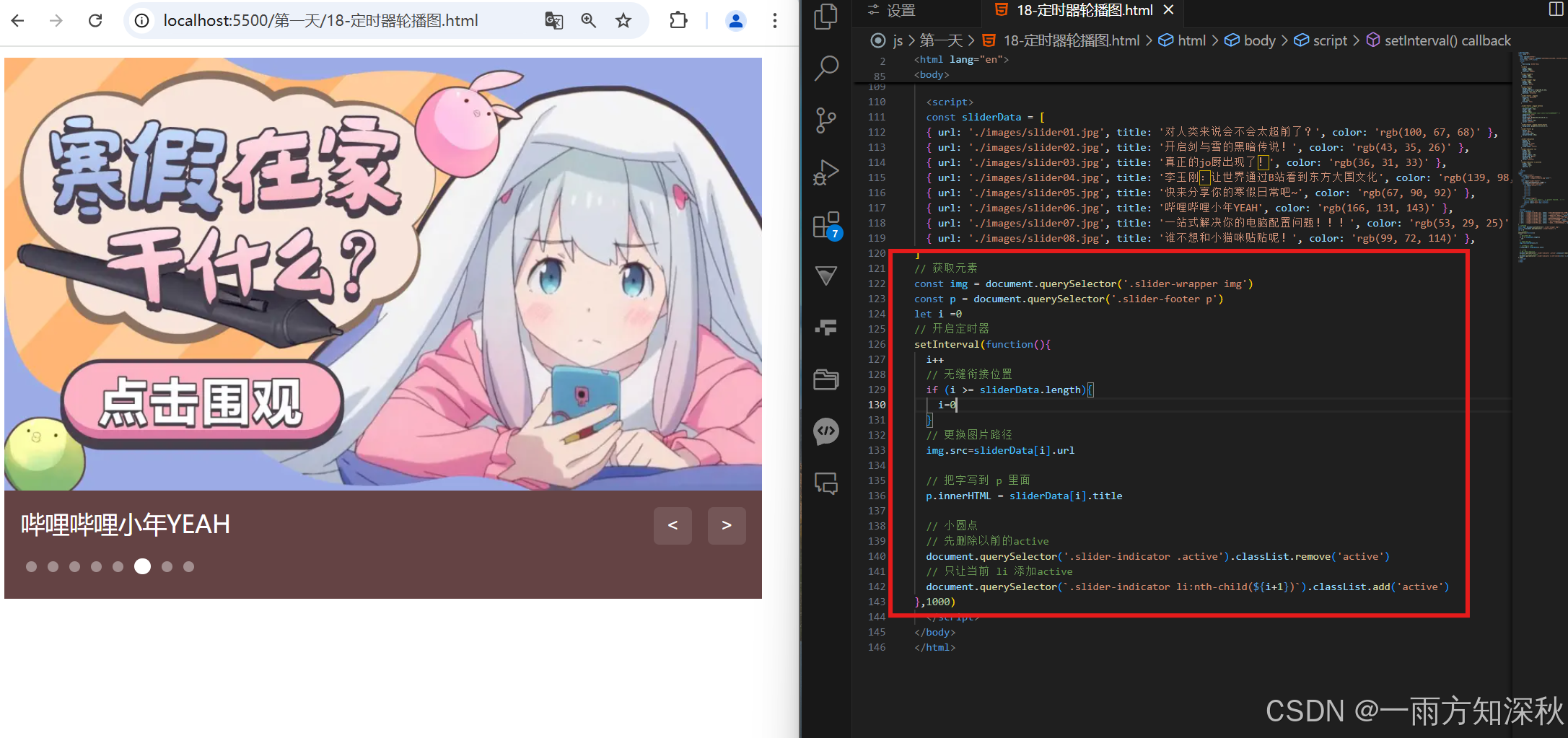The height and width of the screenshot is (738, 1568).
Task: Click the rgb(36, 31, 33) color value
Action: coord(1378,162)
